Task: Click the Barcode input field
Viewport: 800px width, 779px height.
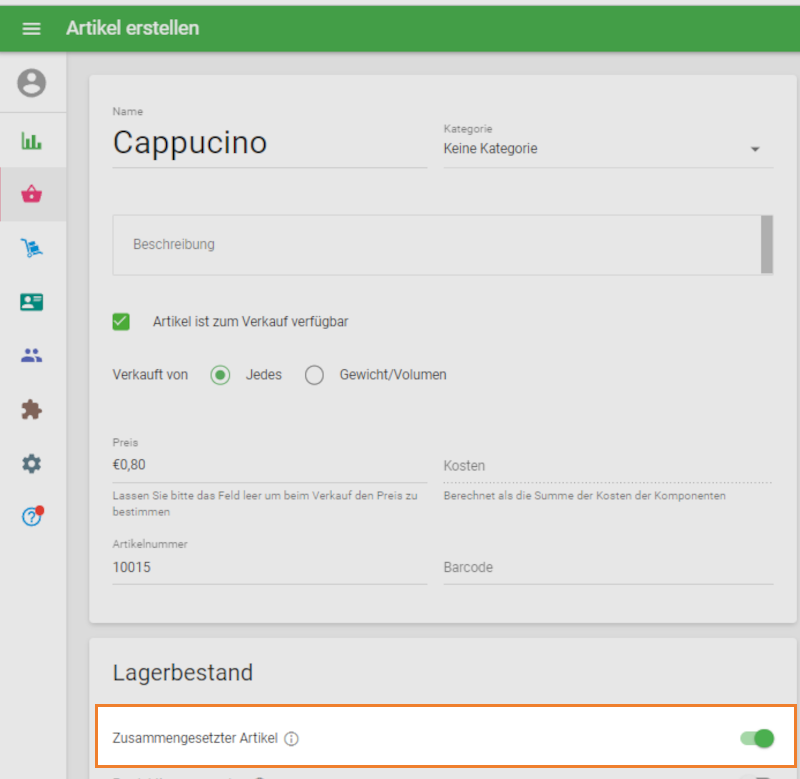Action: 608,567
